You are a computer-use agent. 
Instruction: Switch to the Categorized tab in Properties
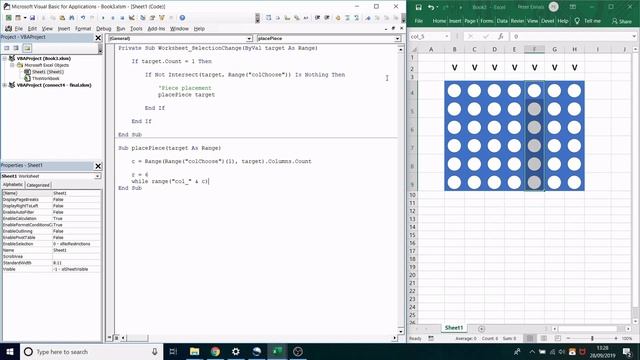(38, 185)
